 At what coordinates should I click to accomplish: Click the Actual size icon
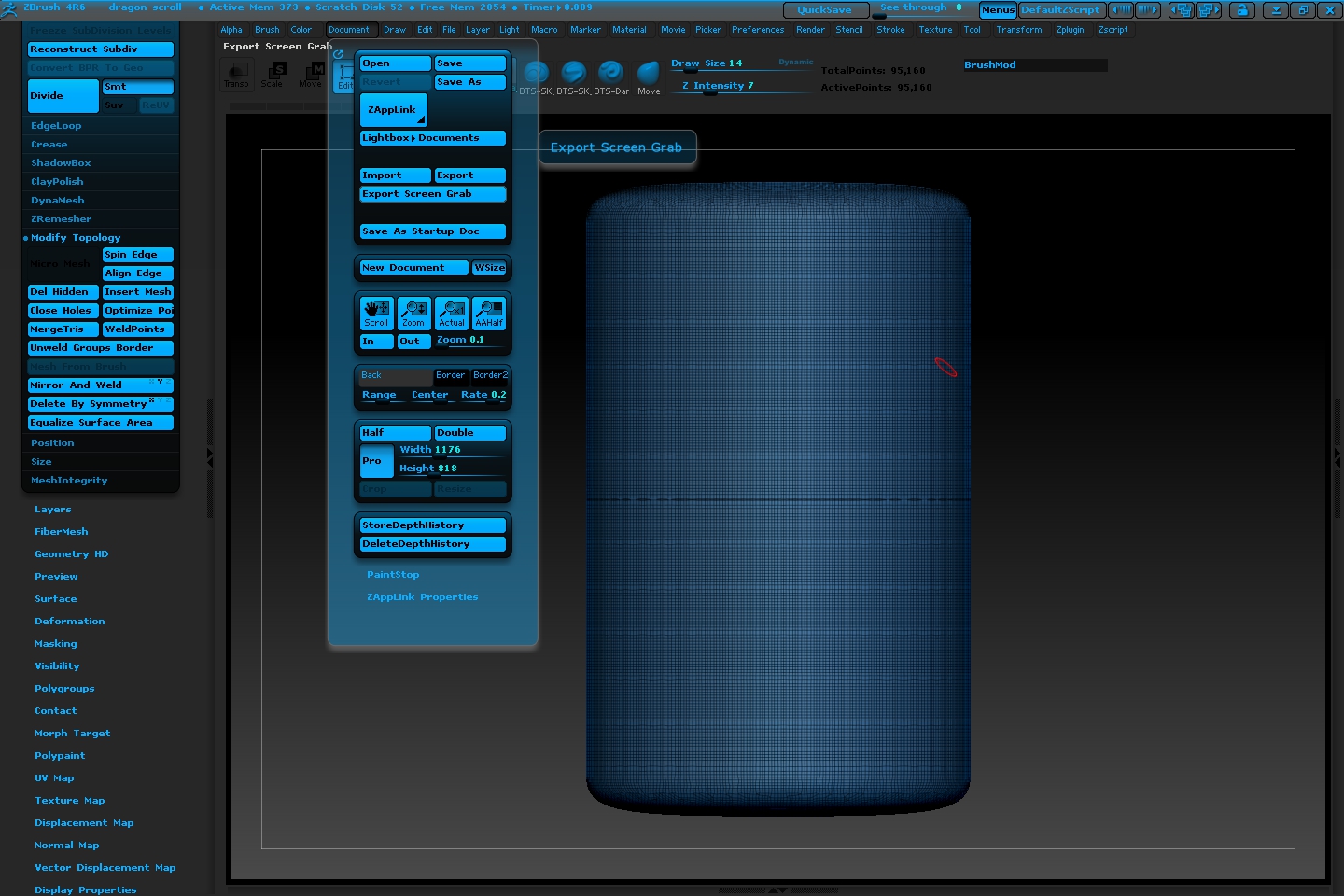(x=452, y=313)
